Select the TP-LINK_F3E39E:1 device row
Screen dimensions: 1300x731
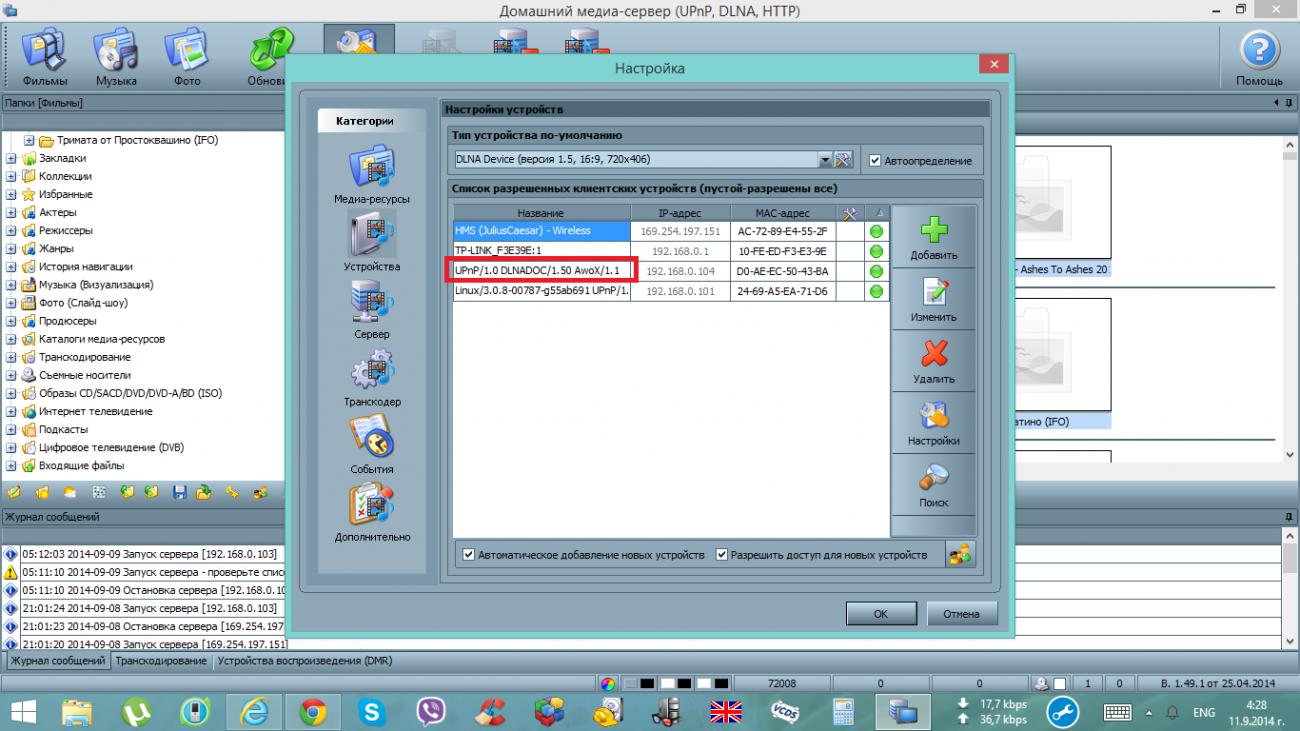[x=540, y=251]
